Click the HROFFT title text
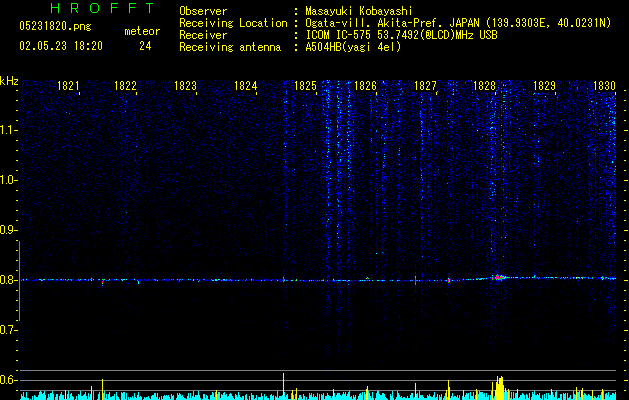This screenshot has width=629, height=400. click(103, 8)
